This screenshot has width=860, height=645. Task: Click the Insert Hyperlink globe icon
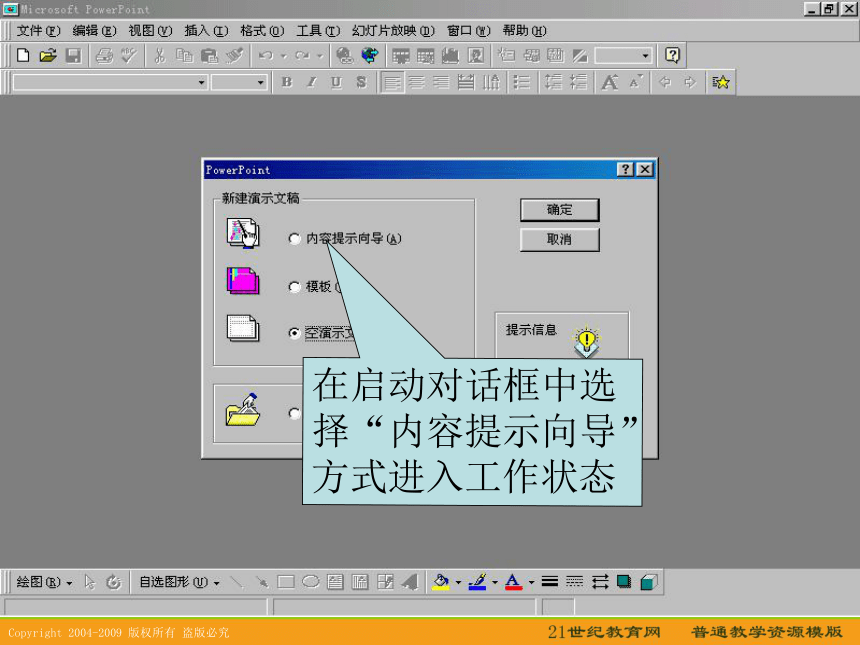tap(344, 55)
